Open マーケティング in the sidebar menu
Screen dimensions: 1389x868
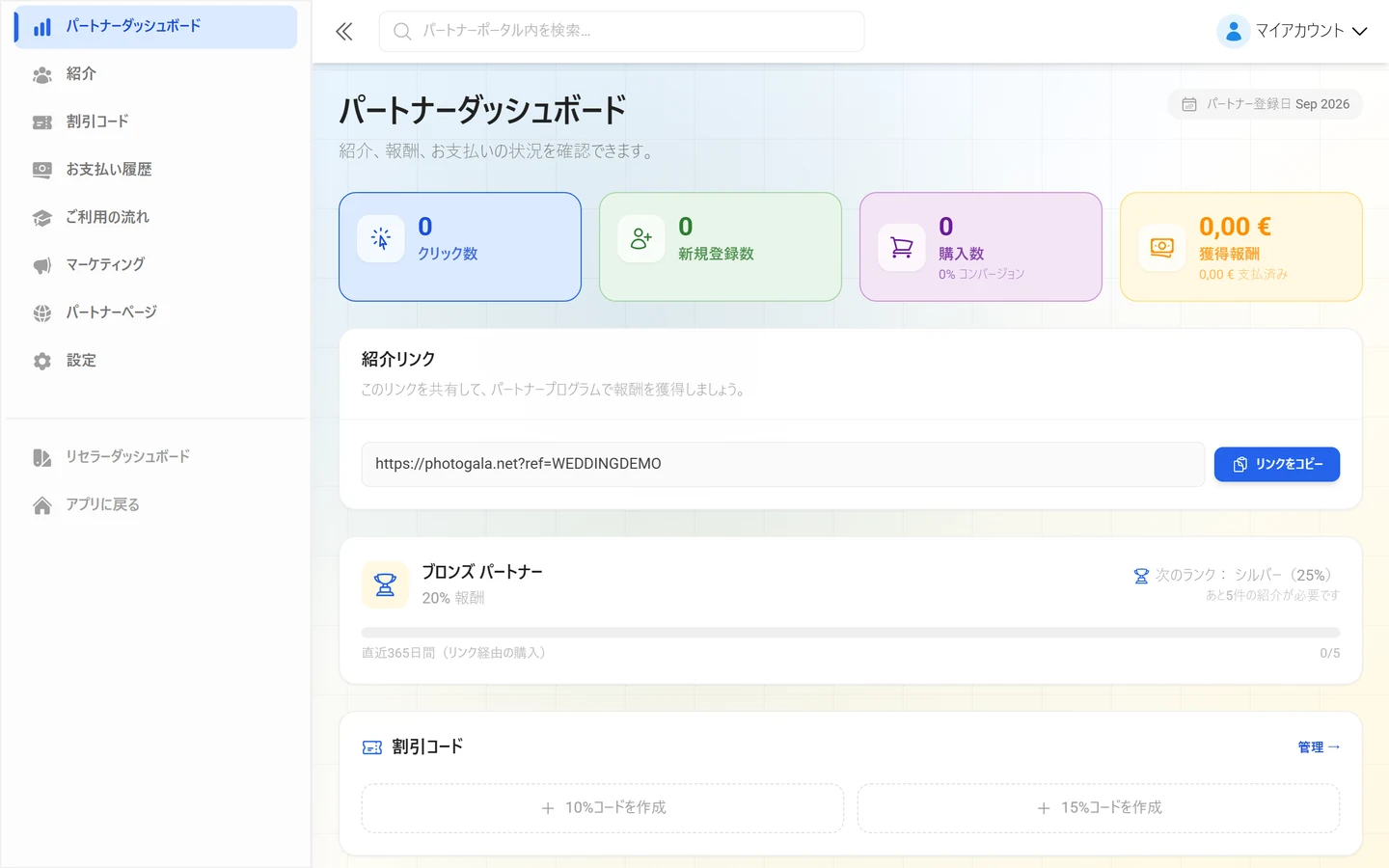click(x=156, y=265)
